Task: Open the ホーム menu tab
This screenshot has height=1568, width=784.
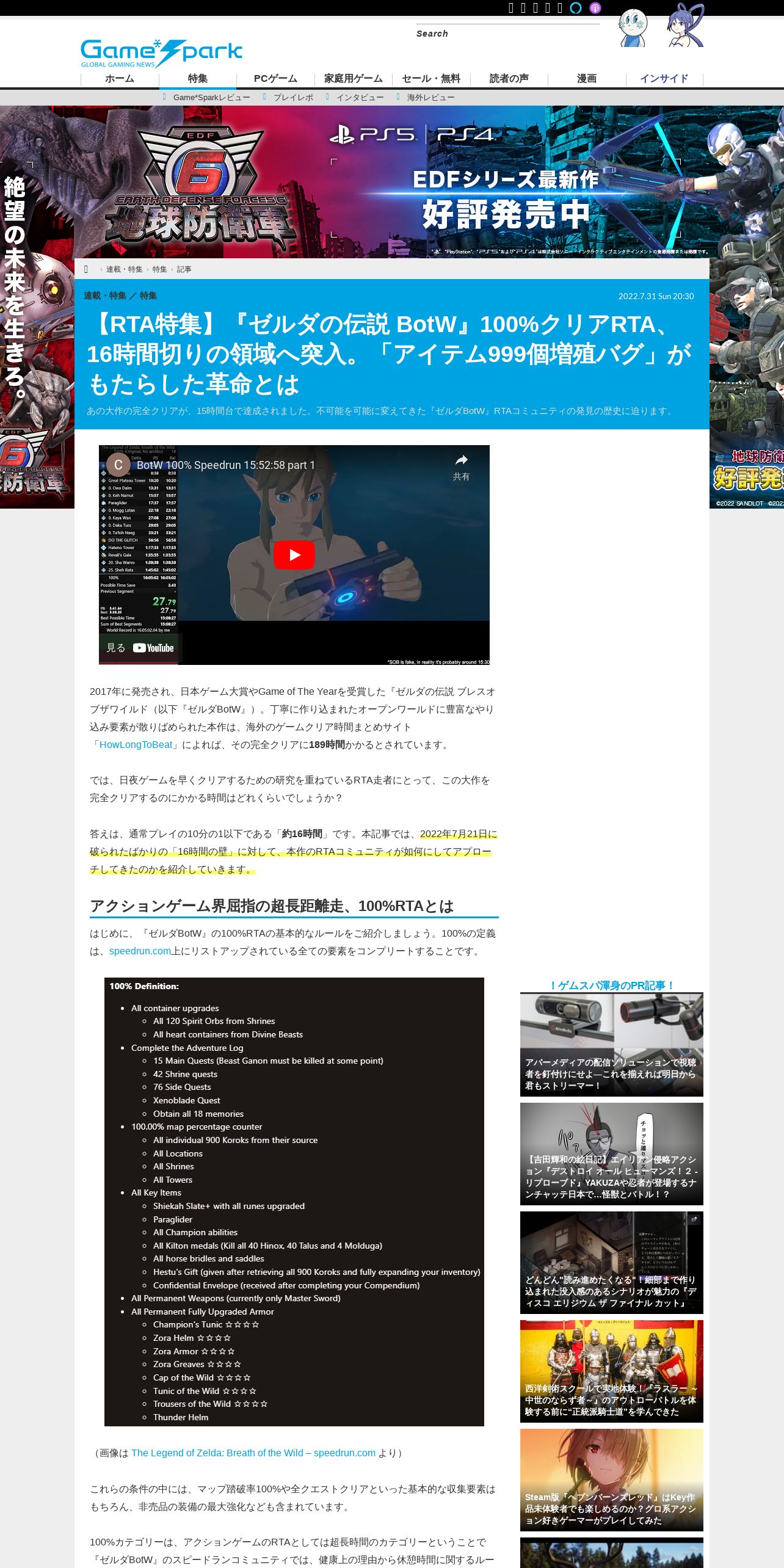Action: (120, 79)
